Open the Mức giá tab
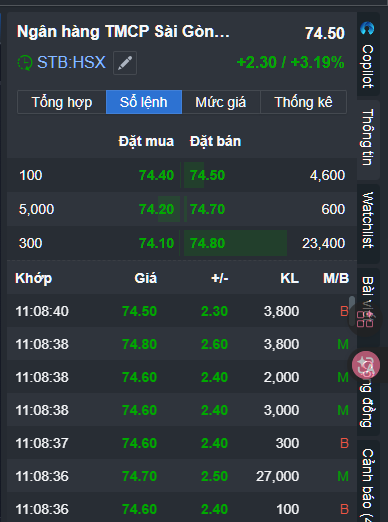This screenshot has height=522, width=388. tap(221, 102)
